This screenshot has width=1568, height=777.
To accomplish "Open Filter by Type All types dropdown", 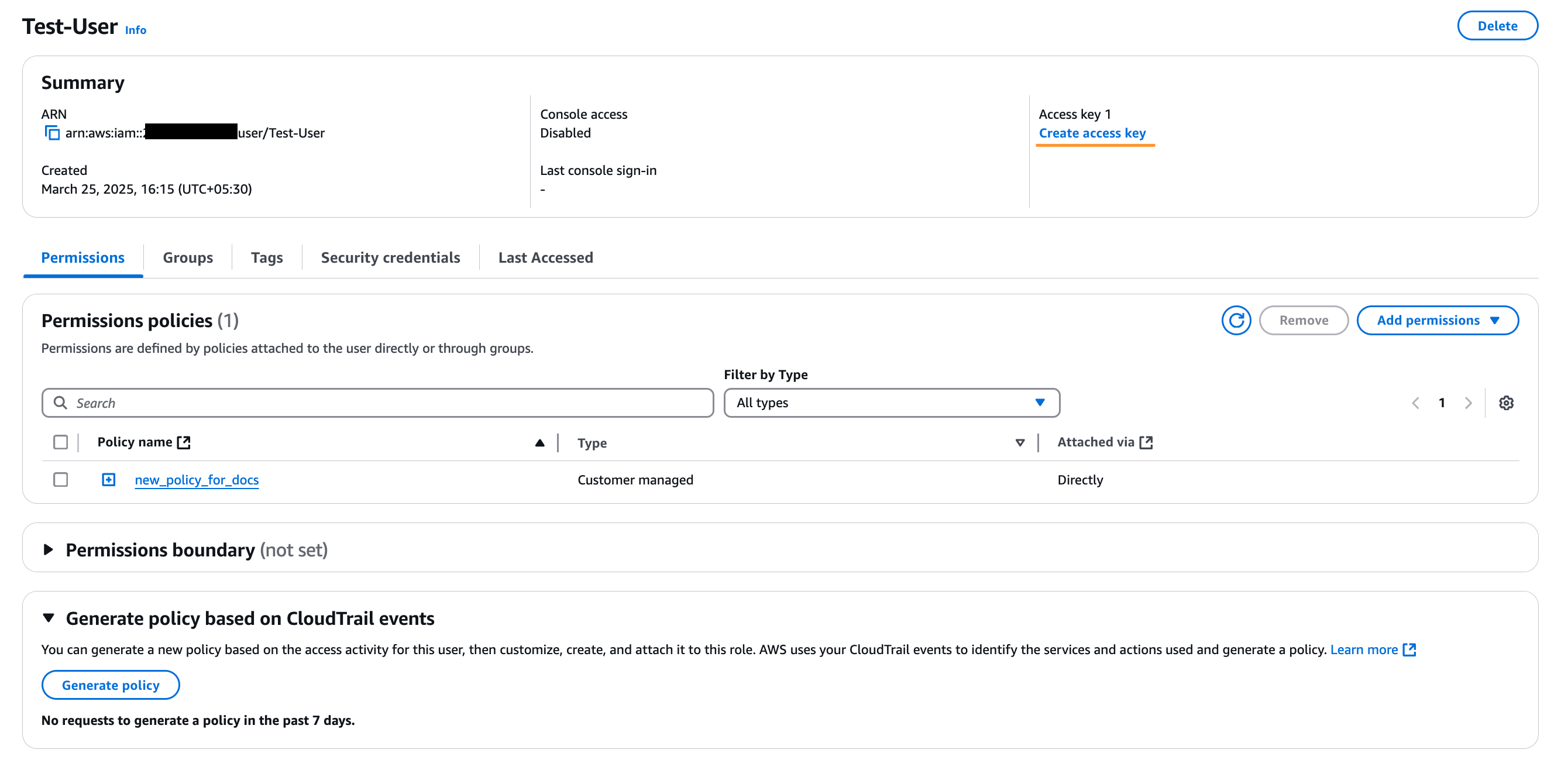I will tap(891, 403).
